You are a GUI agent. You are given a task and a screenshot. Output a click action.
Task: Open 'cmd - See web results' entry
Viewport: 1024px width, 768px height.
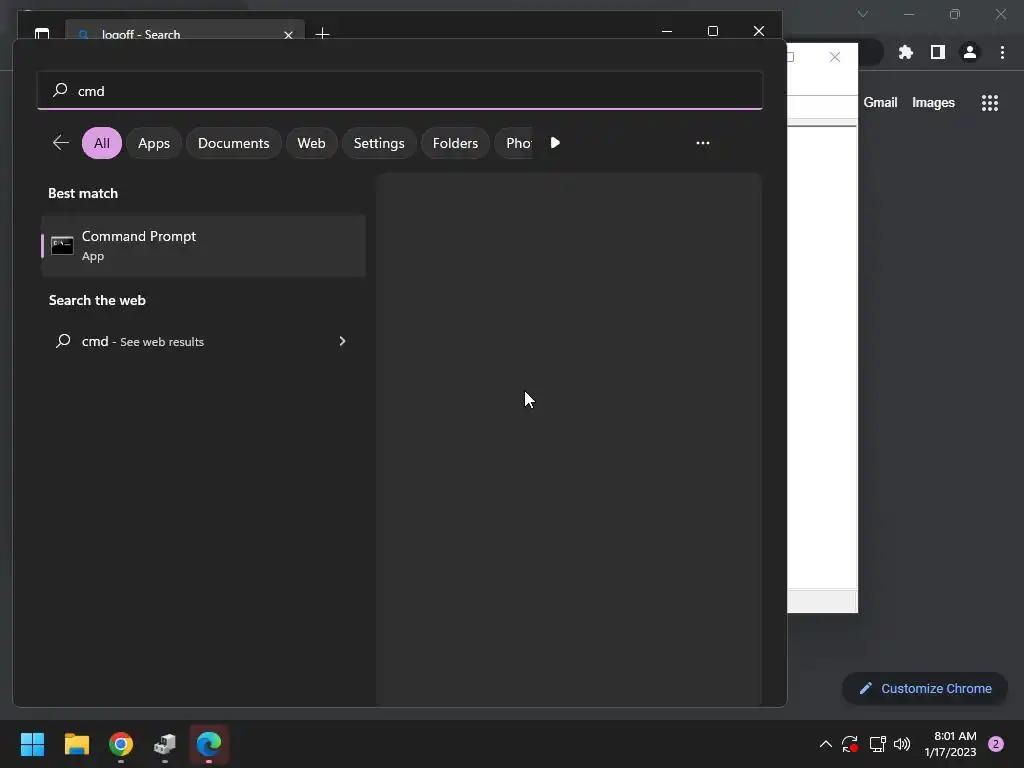pyautogui.click(x=202, y=341)
